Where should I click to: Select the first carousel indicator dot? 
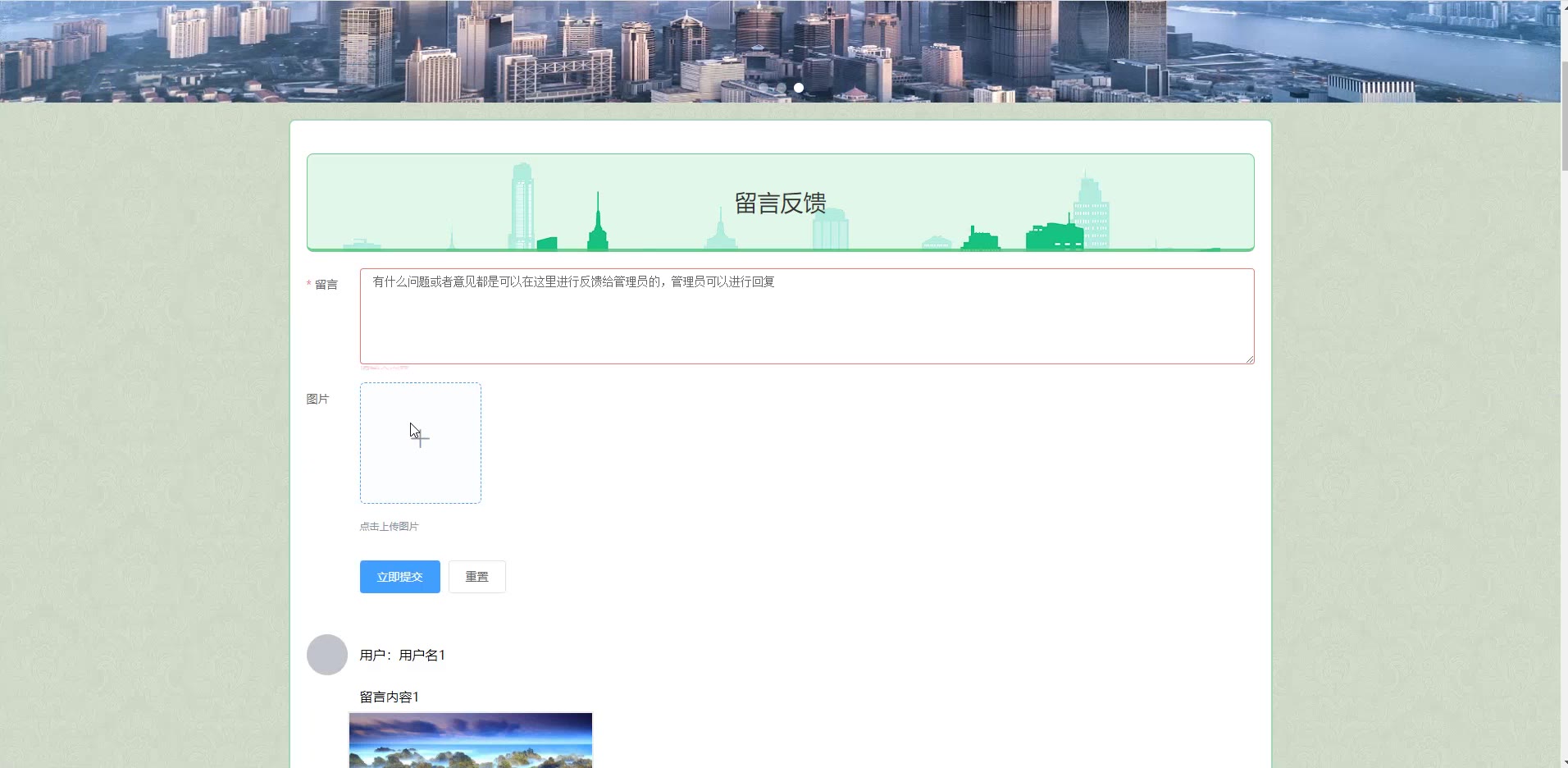click(763, 88)
